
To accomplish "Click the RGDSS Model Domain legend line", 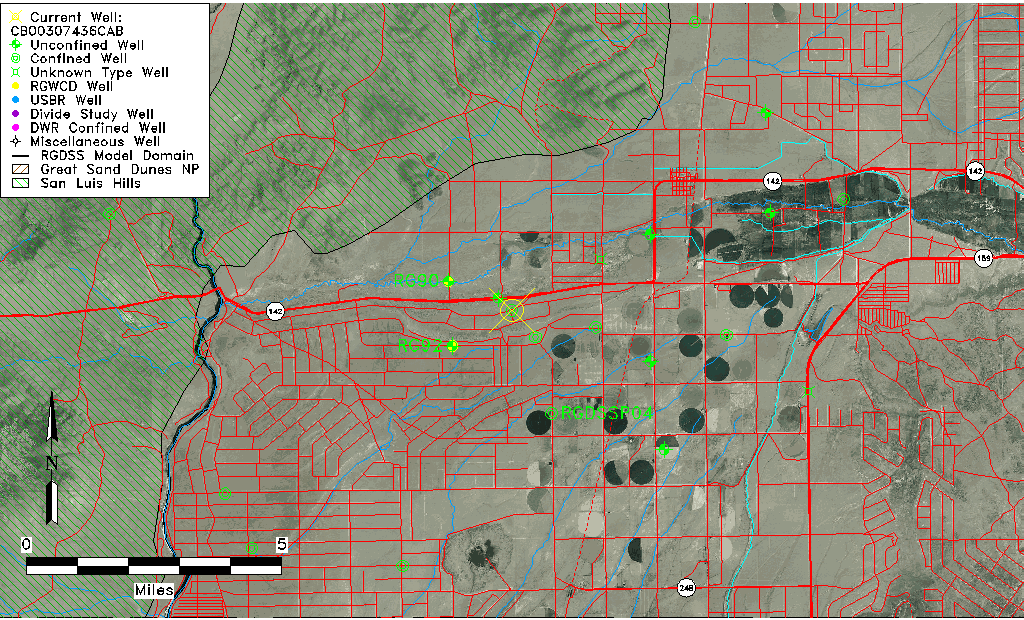I will [x=18, y=156].
